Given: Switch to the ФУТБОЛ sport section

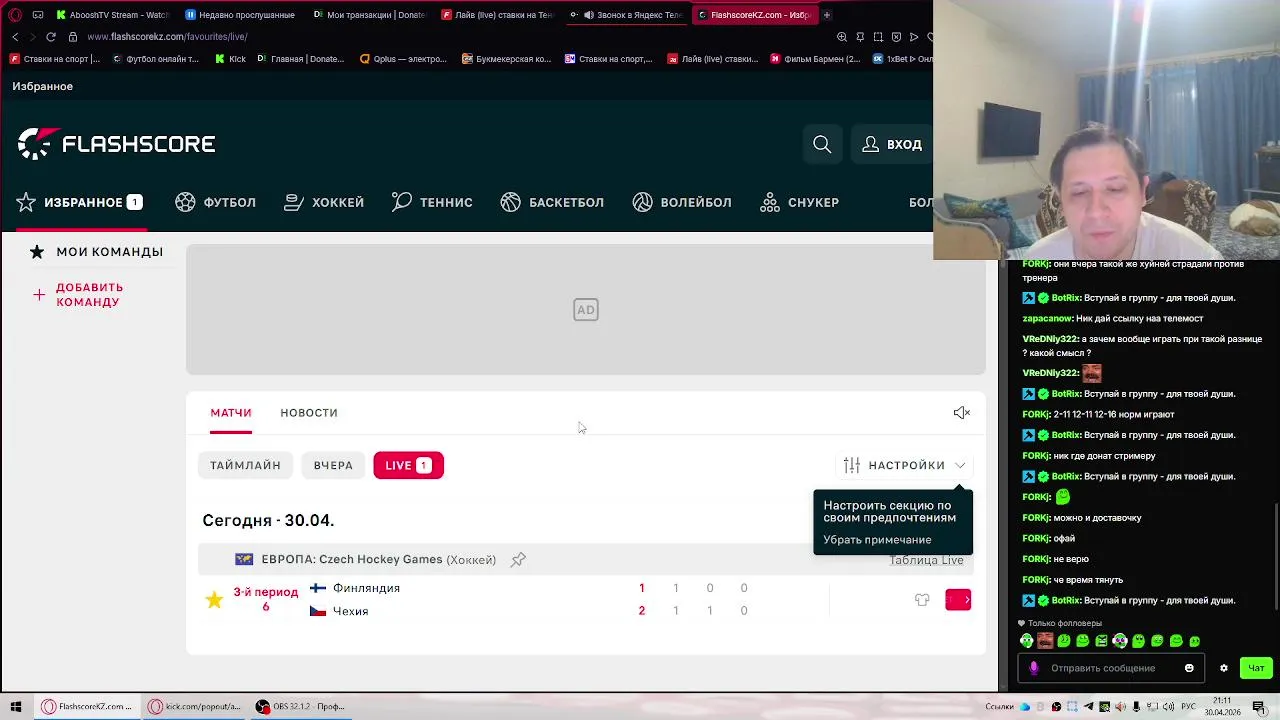Looking at the screenshot, I should pos(215,202).
